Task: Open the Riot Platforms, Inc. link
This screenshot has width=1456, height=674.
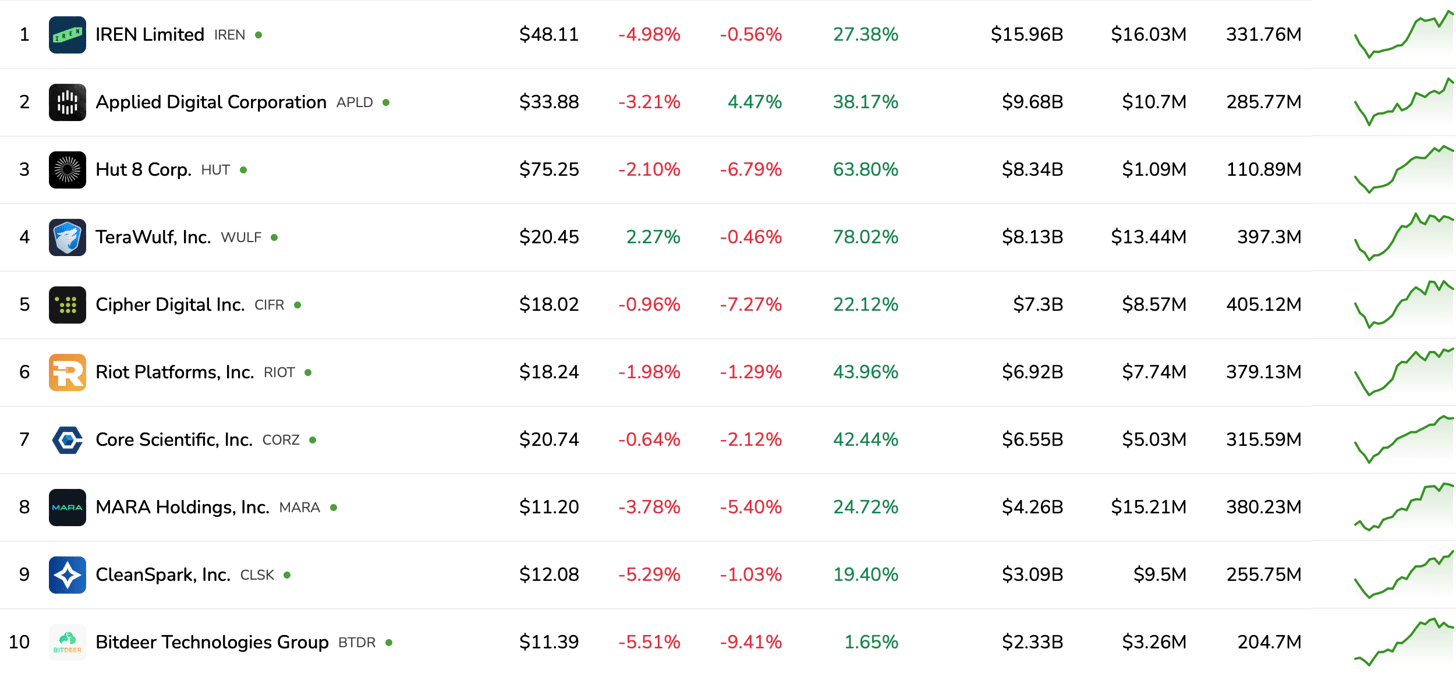Action: (175, 372)
